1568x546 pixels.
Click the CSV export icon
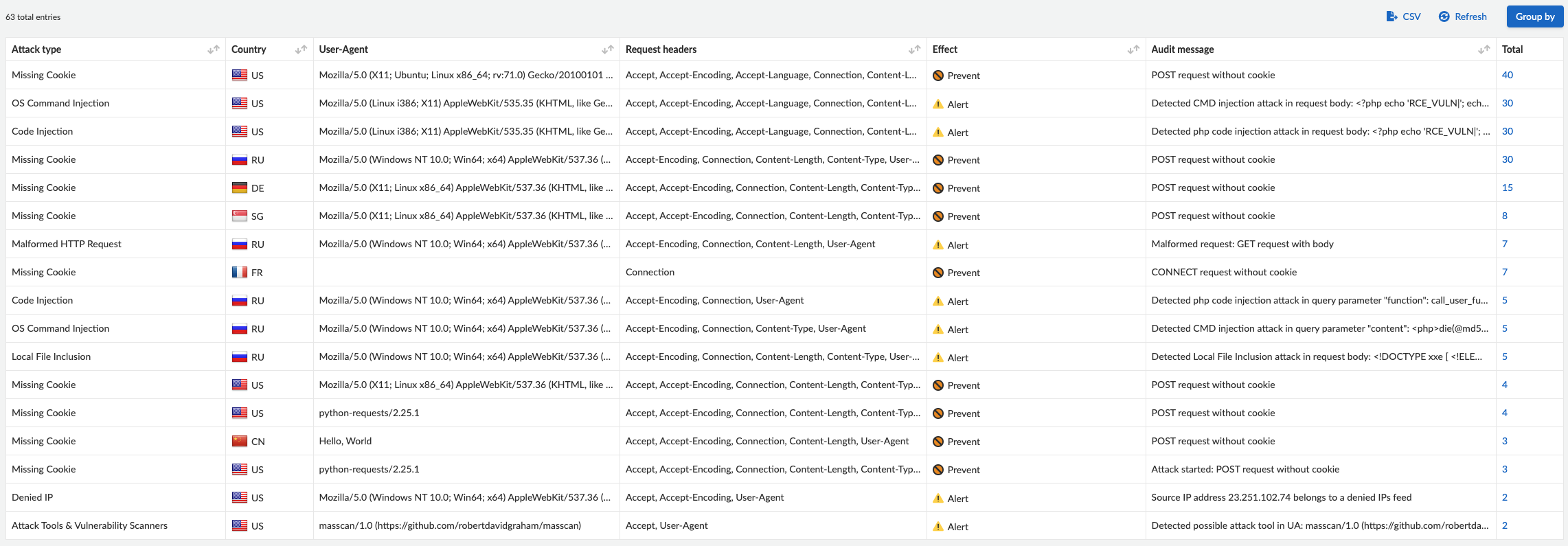click(1392, 16)
